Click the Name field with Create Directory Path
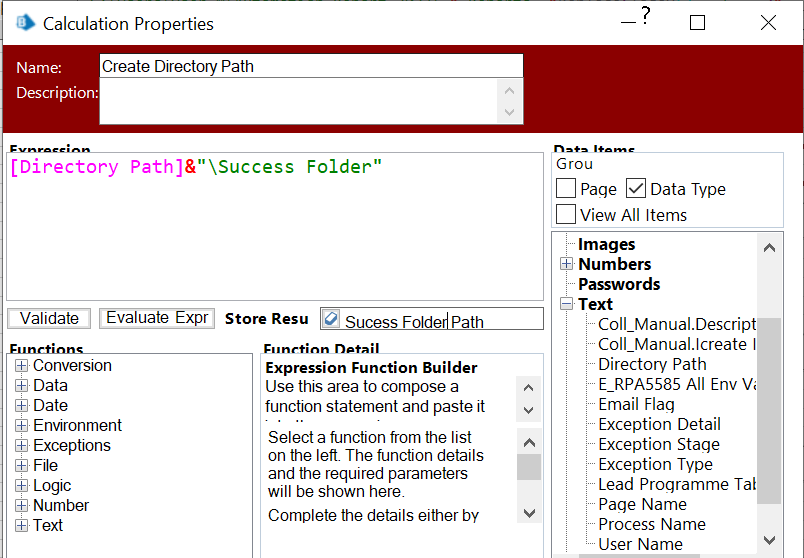 (311, 66)
